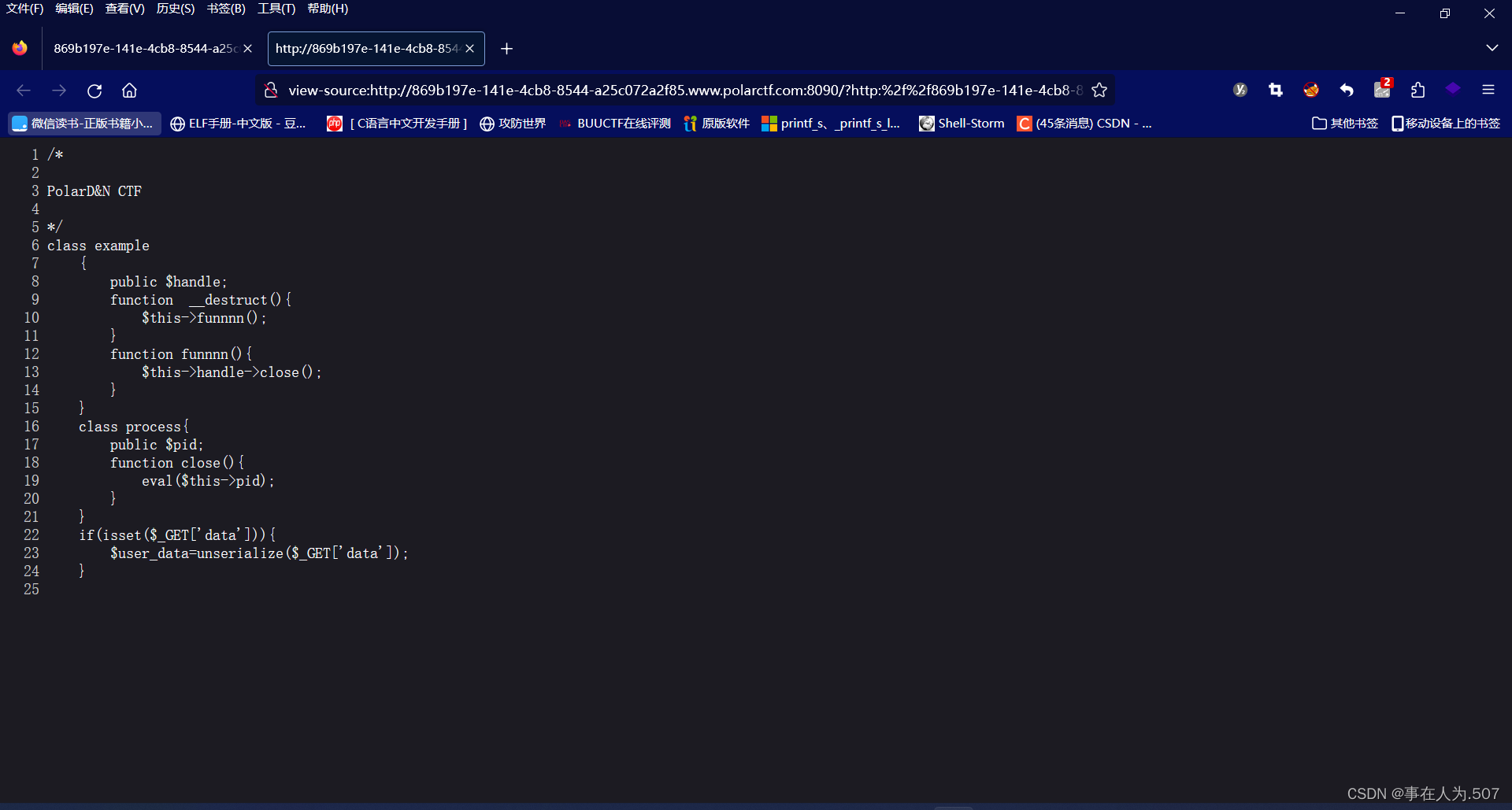Expand the list-all-tabs chevron
The width and height of the screenshot is (1512, 810).
(1492, 47)
